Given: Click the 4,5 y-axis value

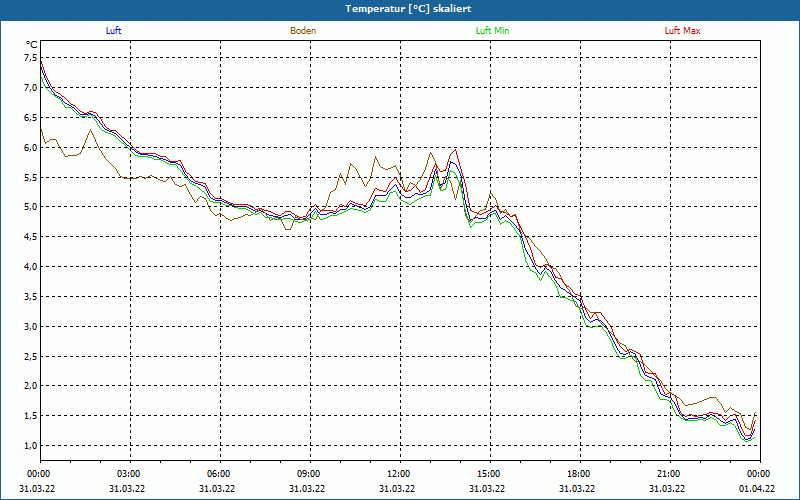Looking at the screenshot, I should pyautogui.click(x=31, y=237).
